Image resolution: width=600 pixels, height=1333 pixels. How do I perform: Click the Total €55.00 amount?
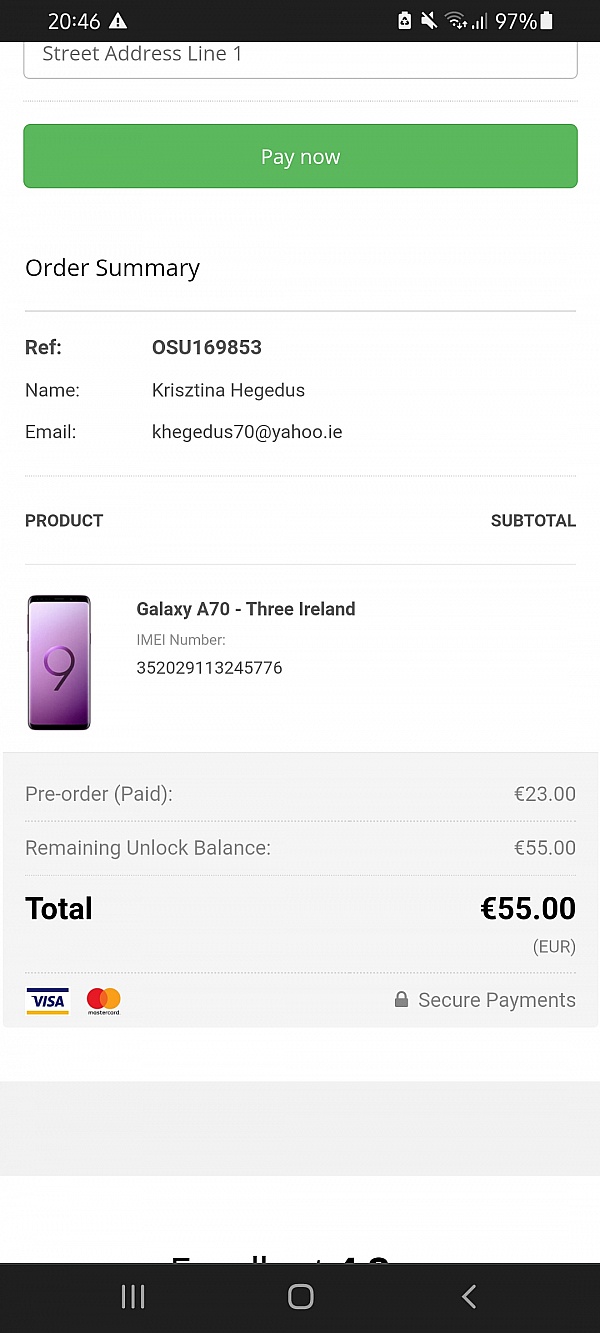coord(528,908)
